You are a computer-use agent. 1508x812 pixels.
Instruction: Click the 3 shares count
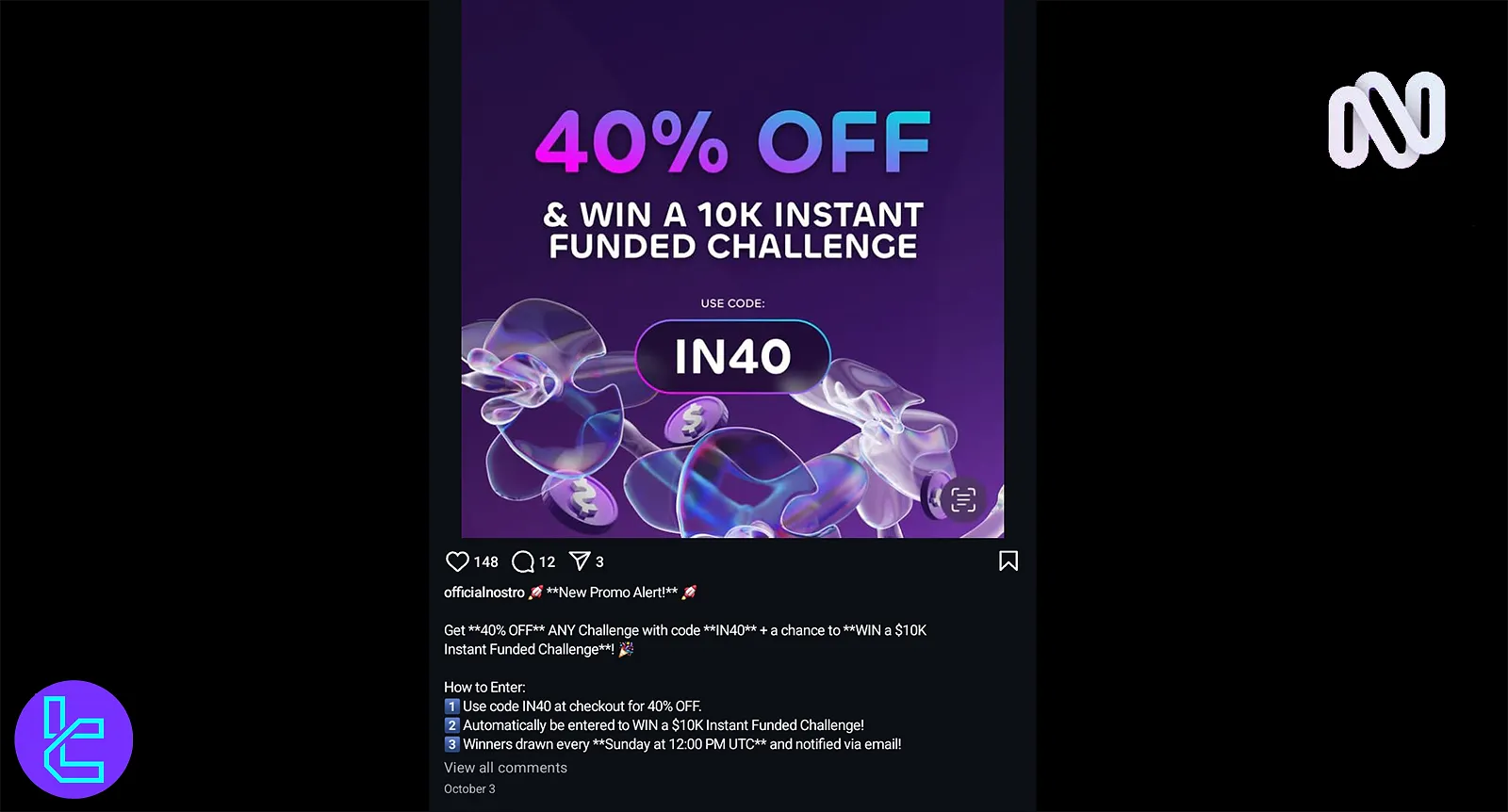coord(599,561)
